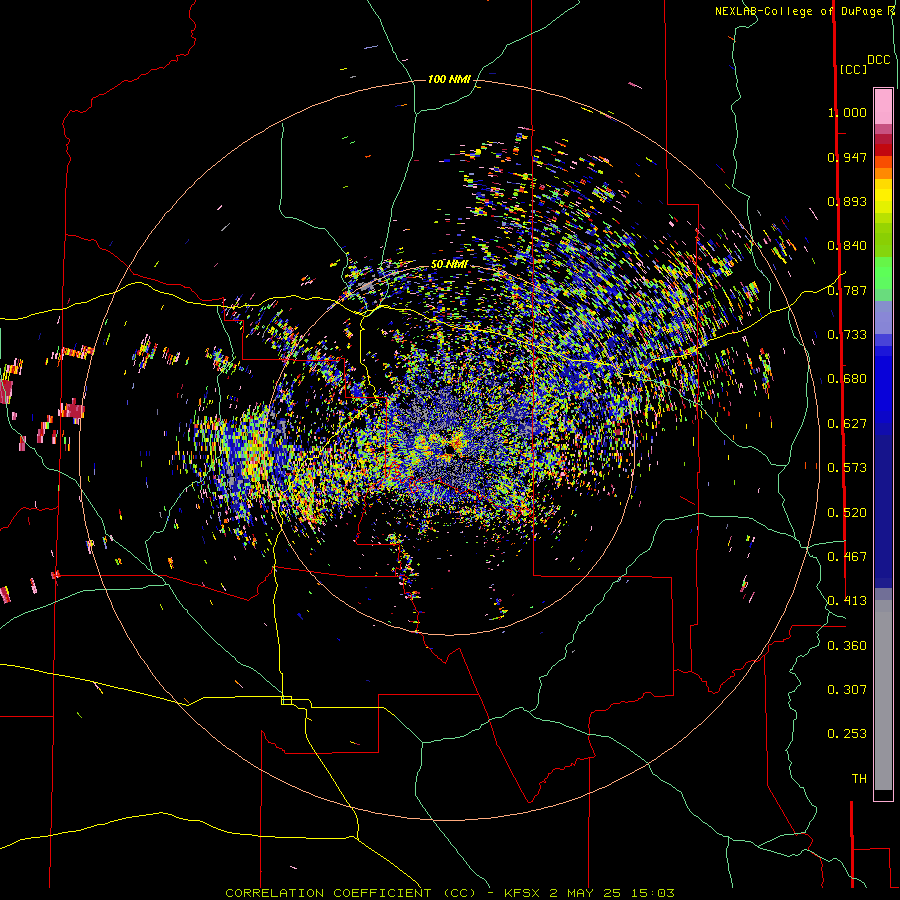Viewport: 900px width, 900px height.
Task: Click the "1.000" scale value
Action: [x=847, y=112]
